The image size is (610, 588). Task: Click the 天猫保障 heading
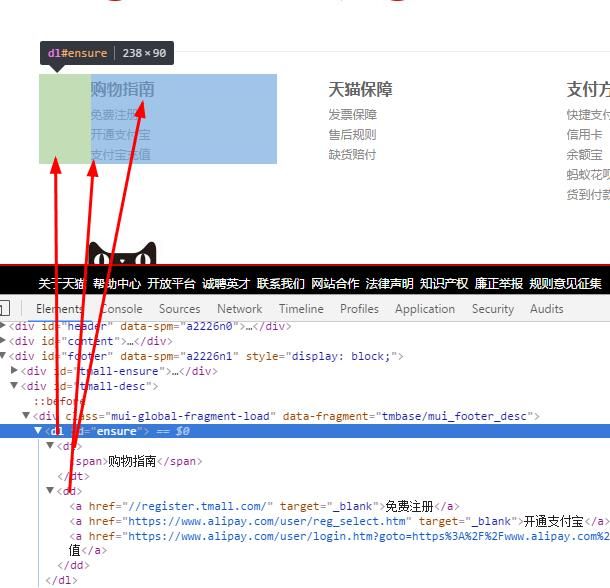(360, 90)
